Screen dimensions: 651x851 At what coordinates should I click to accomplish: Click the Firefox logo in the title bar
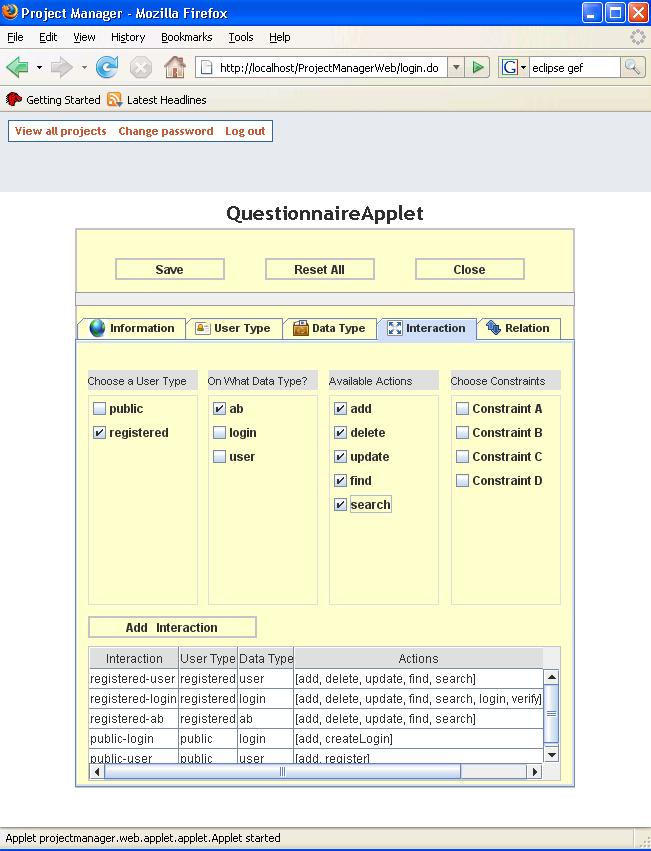[x=10, y=12]
